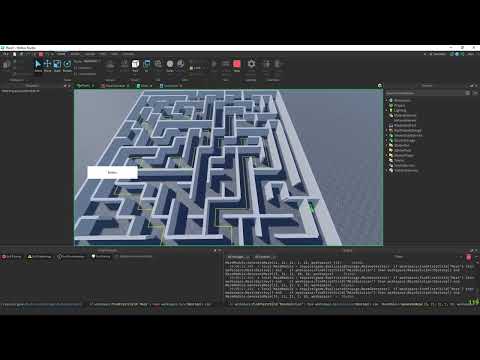This screenshot has width=480, height=360.
Task: Select SoundService in the Explorer
Action: 402,165
